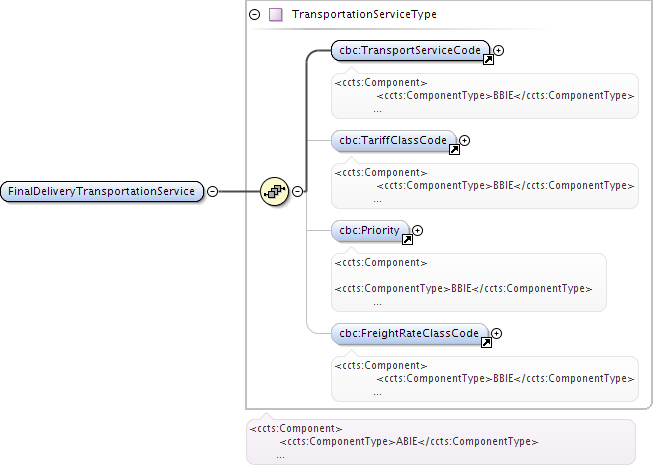Collapse the FinalDeliveryTransportationService node
Viewport: 654px width, 468px height.
[x=213, y=191]
